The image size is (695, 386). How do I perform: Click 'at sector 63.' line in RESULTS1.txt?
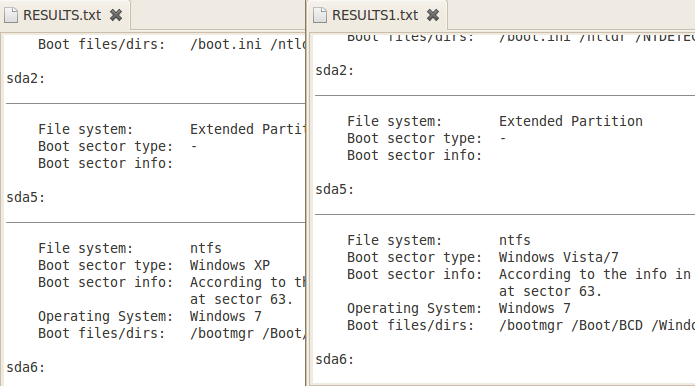pyautogui.click(x=550, y=291)
